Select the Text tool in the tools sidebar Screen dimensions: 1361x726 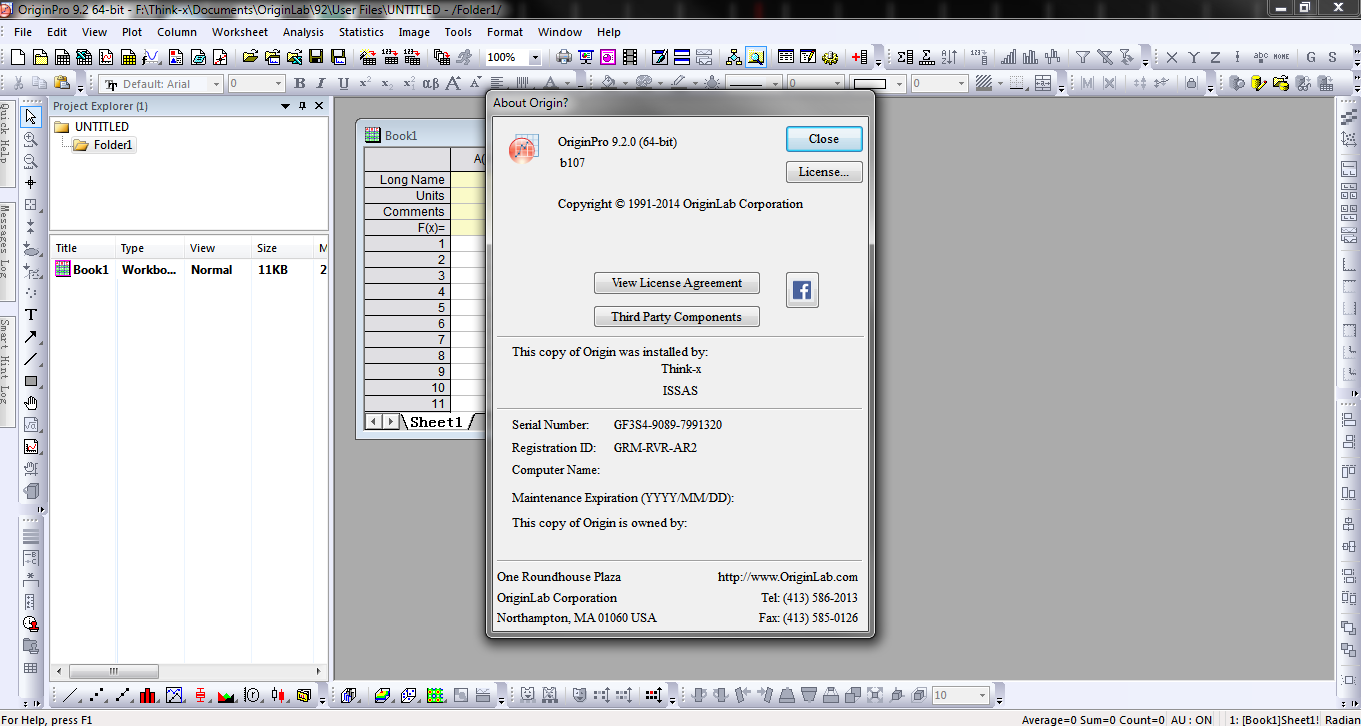tap(31, 315)
